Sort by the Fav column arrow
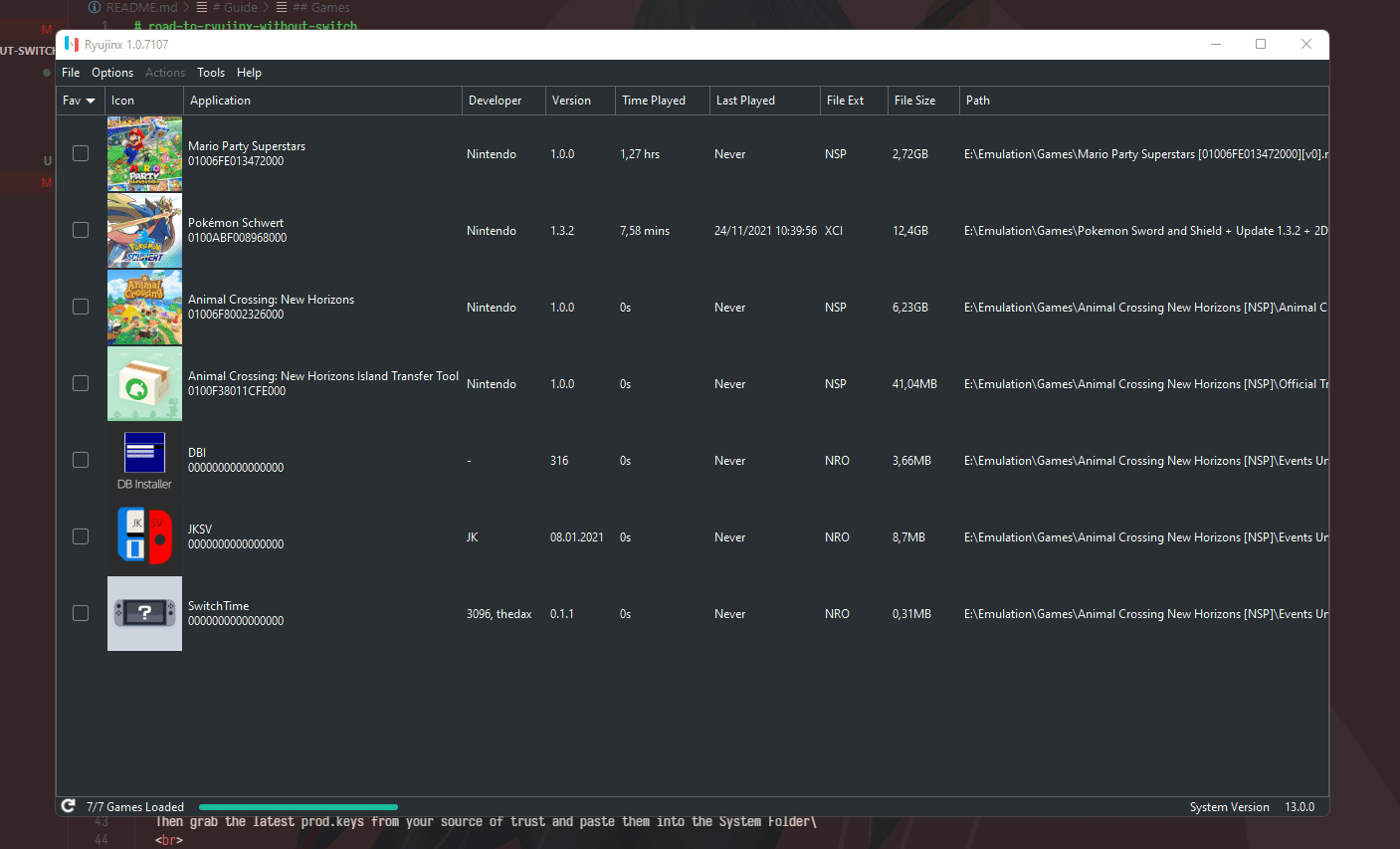 tap(91, 101)
